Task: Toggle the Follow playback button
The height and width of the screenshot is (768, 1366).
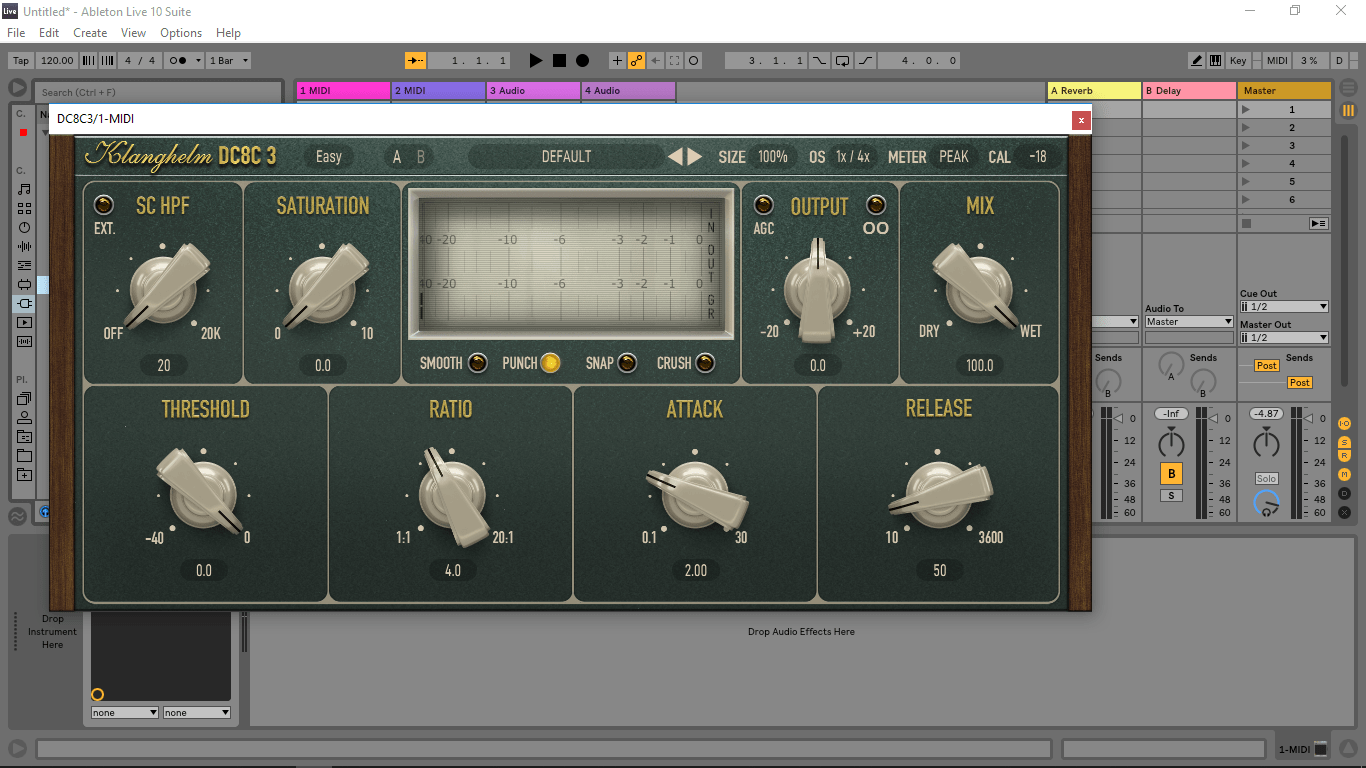Action: [x=416, y=61]
